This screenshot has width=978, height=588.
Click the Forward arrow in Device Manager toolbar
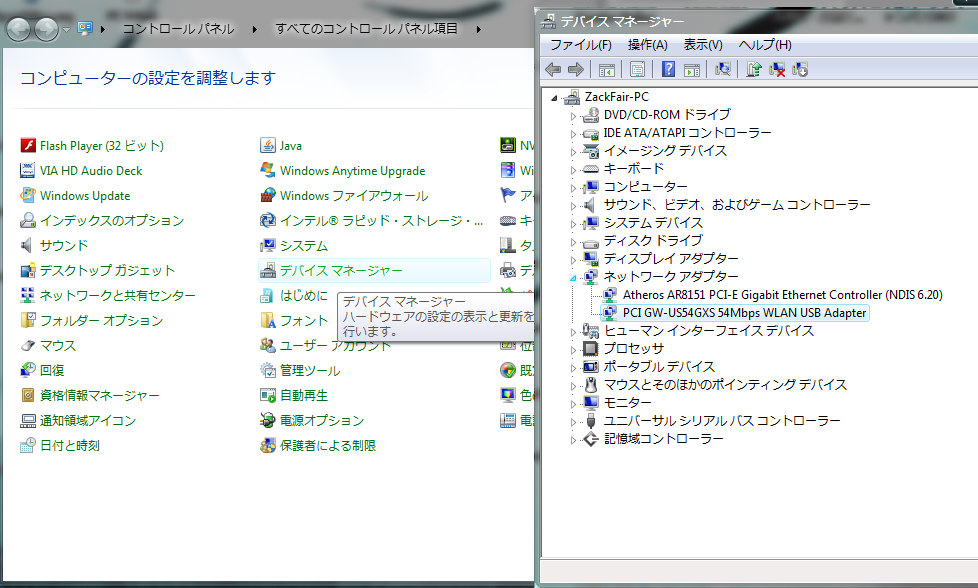(x=576, y=69)
